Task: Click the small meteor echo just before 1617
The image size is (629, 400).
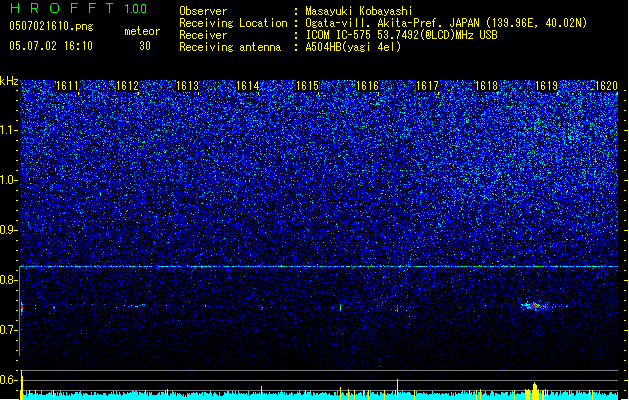Action: click(397, 309)
